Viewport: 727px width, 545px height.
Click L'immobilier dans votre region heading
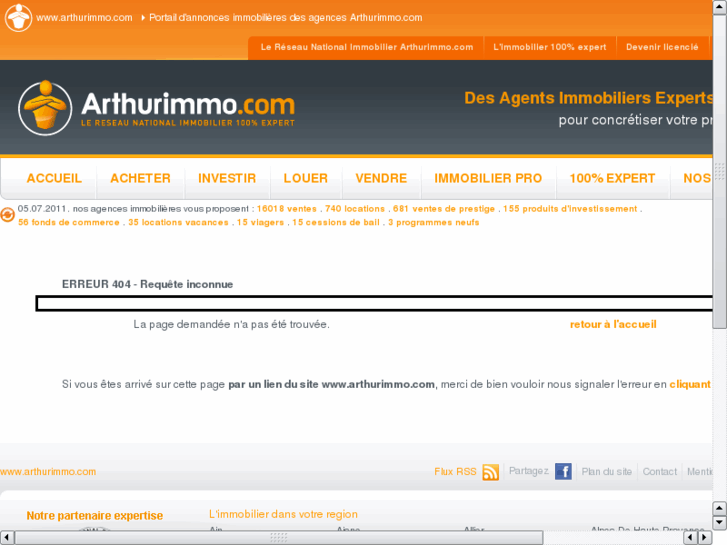283,514
